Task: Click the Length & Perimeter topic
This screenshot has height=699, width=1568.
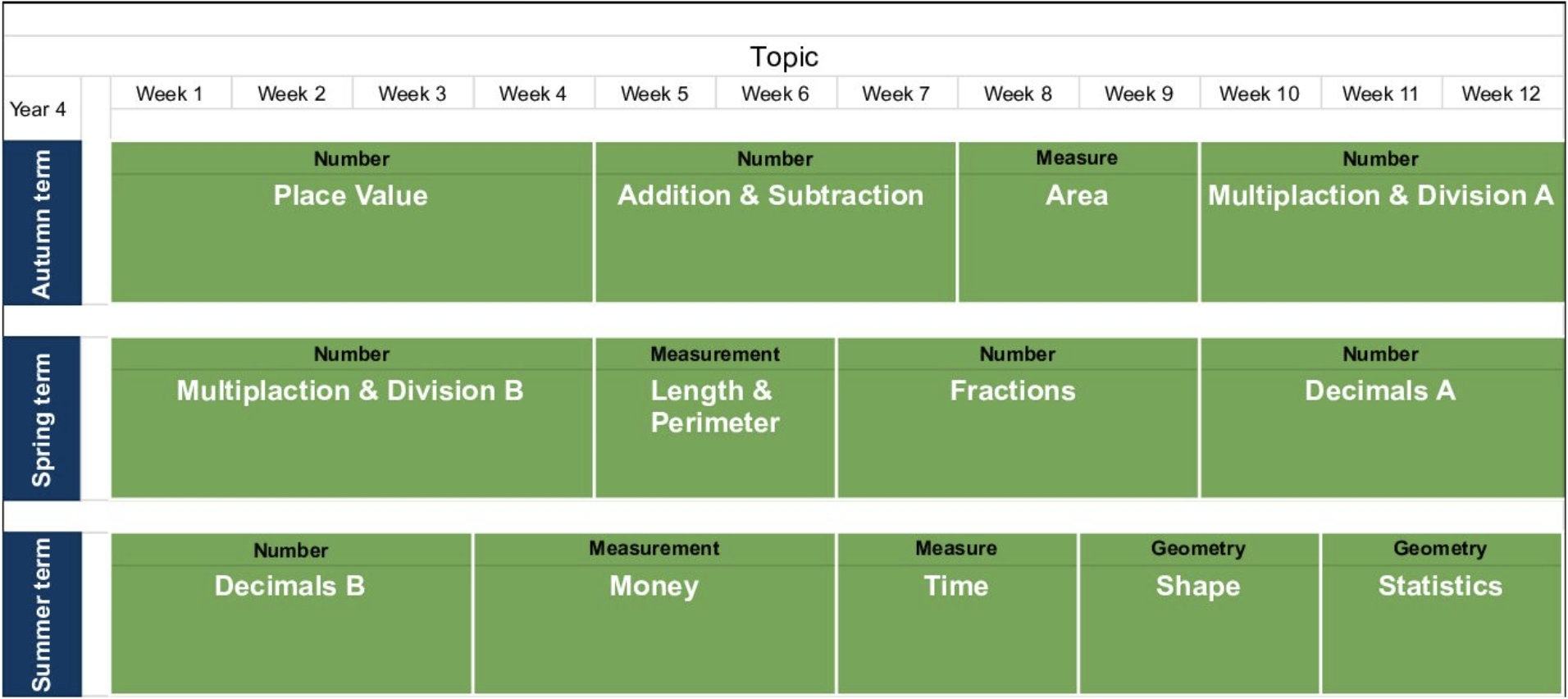Action: 714,406
